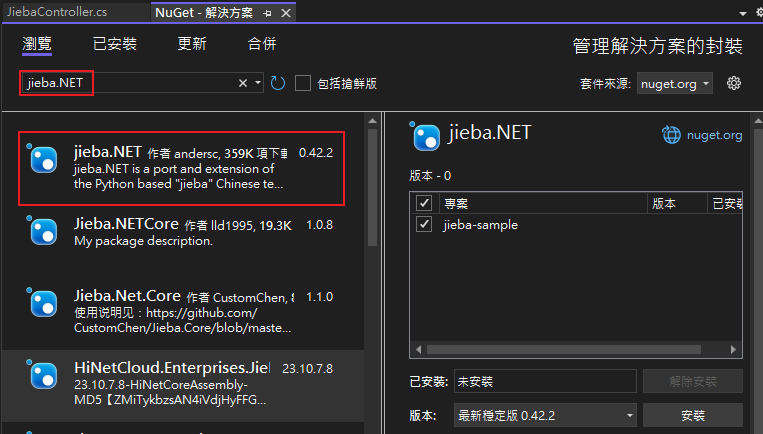
Task: Click the Jieba.NETCore package icon
Action: point(43,232)
